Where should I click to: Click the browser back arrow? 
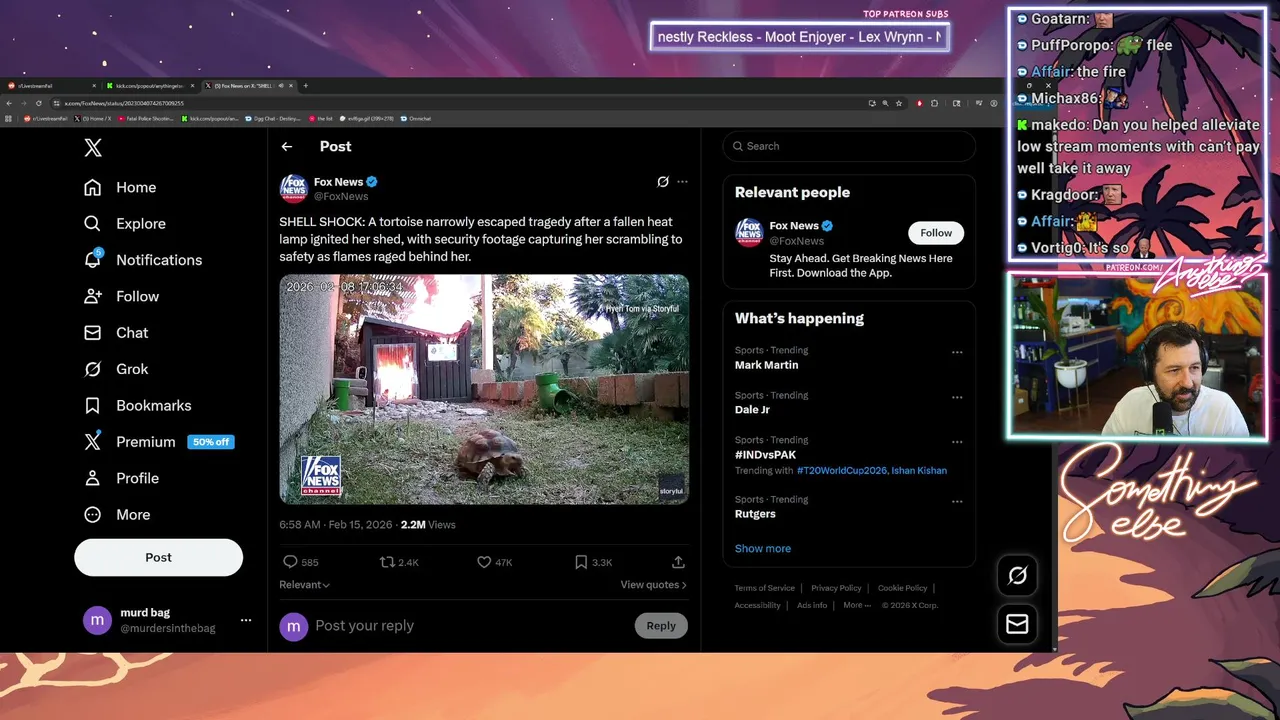[9, 103]
